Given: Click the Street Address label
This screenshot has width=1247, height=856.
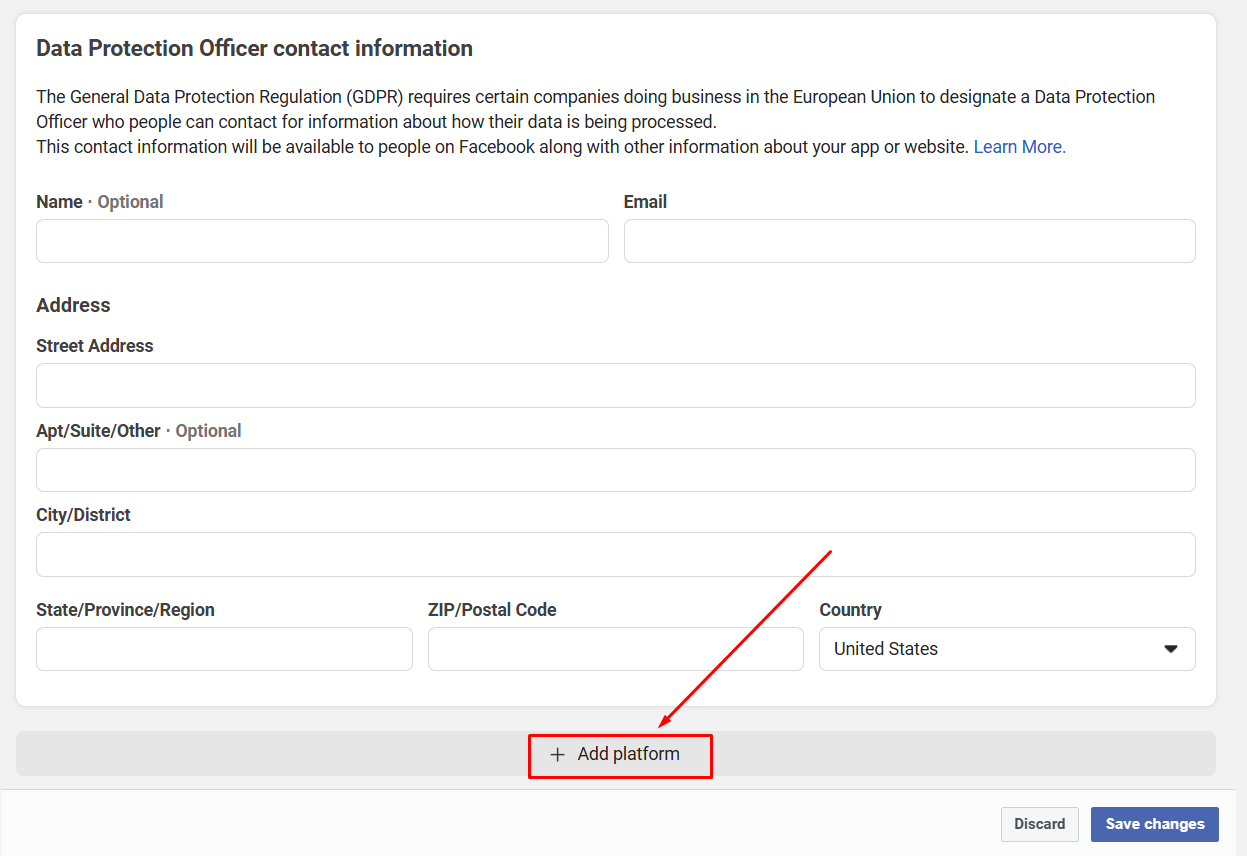Looking at the screenshot, I should tap(95, 346).
